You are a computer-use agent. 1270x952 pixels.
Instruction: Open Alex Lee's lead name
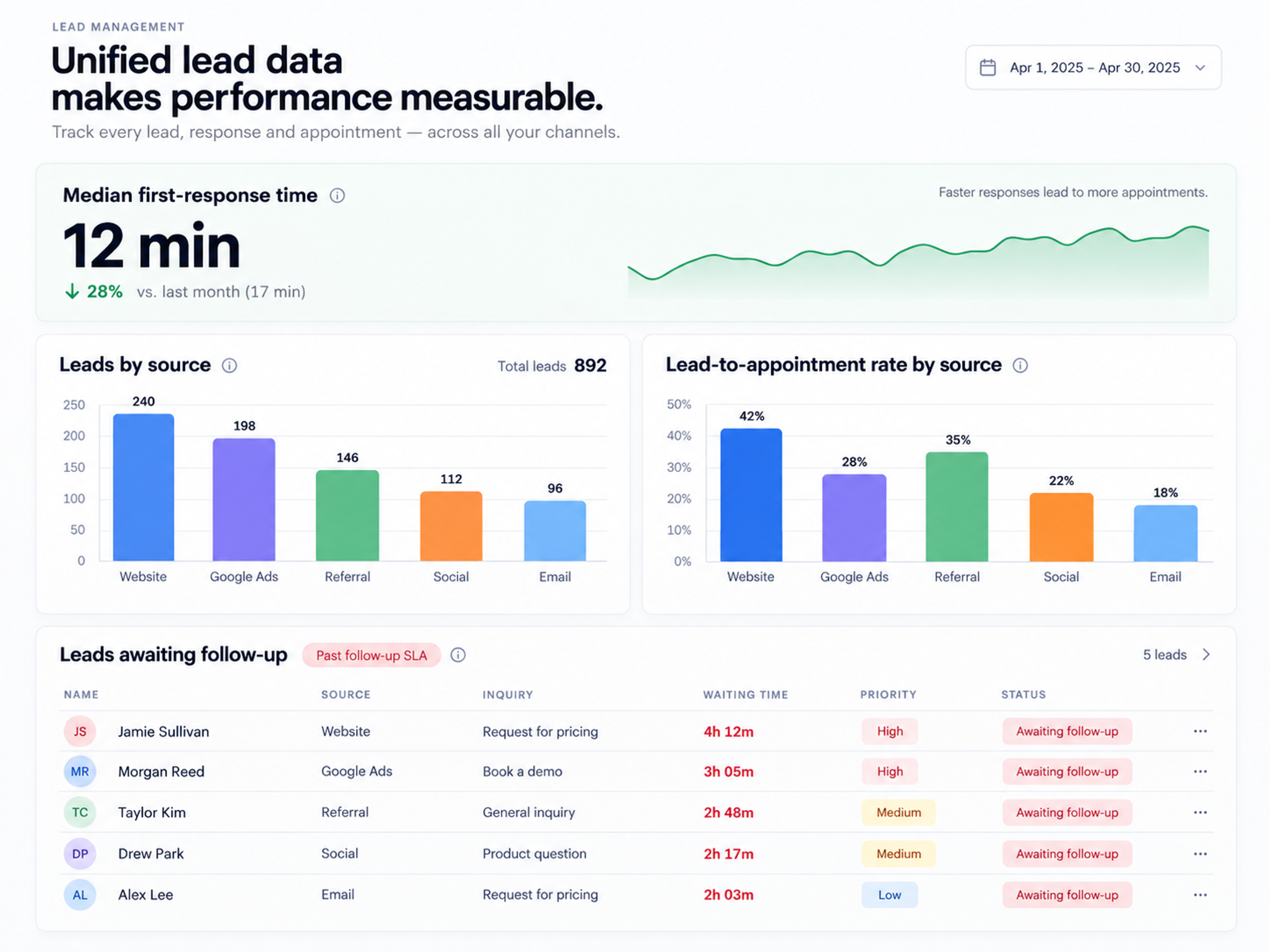coord(146,894)
